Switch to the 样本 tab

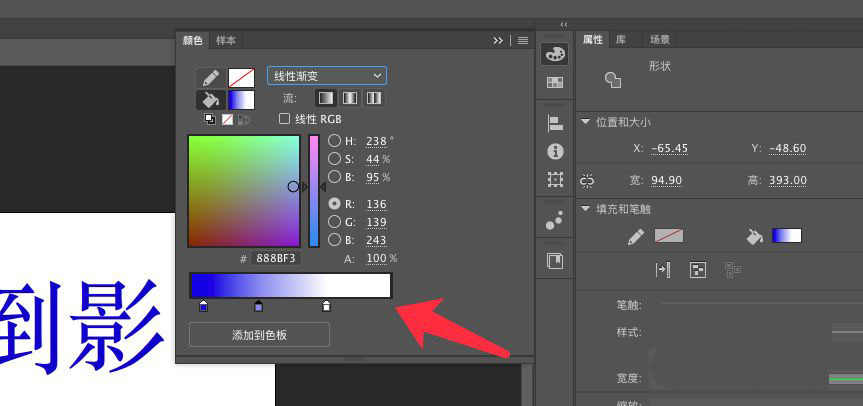pyautogui.click(x=226, y=41)
